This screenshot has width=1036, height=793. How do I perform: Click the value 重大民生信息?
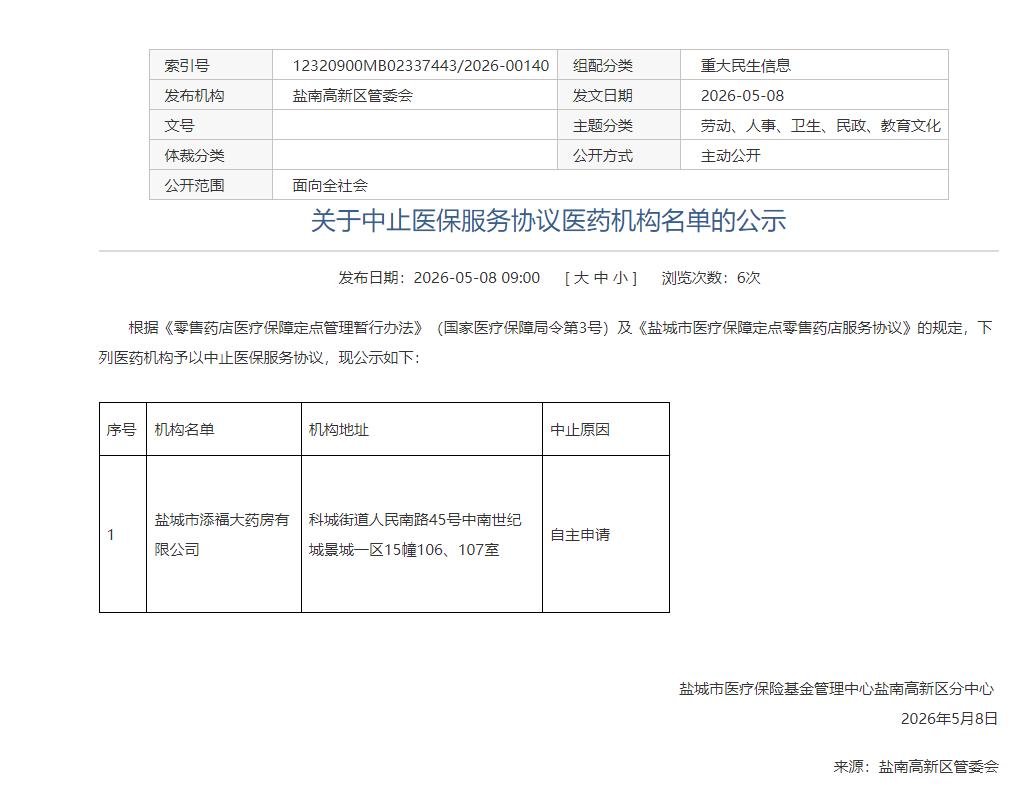[x=746, y=65]
